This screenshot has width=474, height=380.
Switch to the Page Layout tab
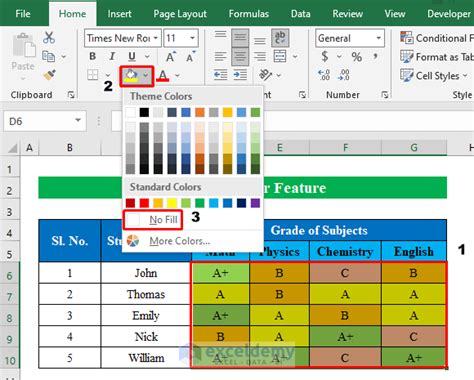(x=180, y=14)
